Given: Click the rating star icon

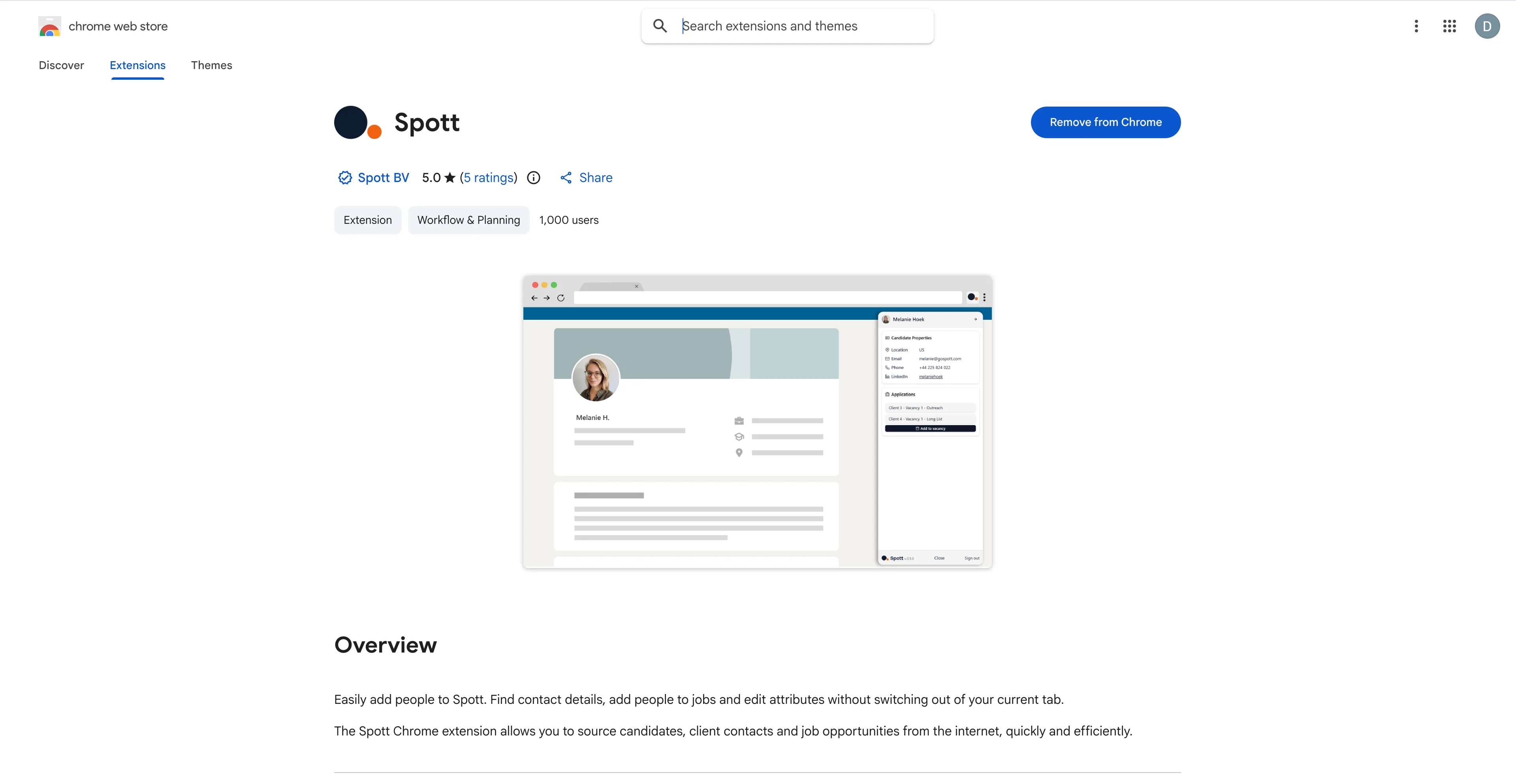Looking at the screenshot, I should [450, 178].
